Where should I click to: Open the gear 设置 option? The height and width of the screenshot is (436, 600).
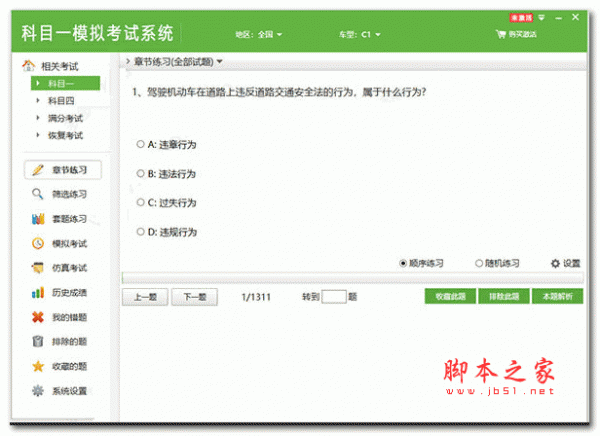pyautogui.click(x=566, y=263)
